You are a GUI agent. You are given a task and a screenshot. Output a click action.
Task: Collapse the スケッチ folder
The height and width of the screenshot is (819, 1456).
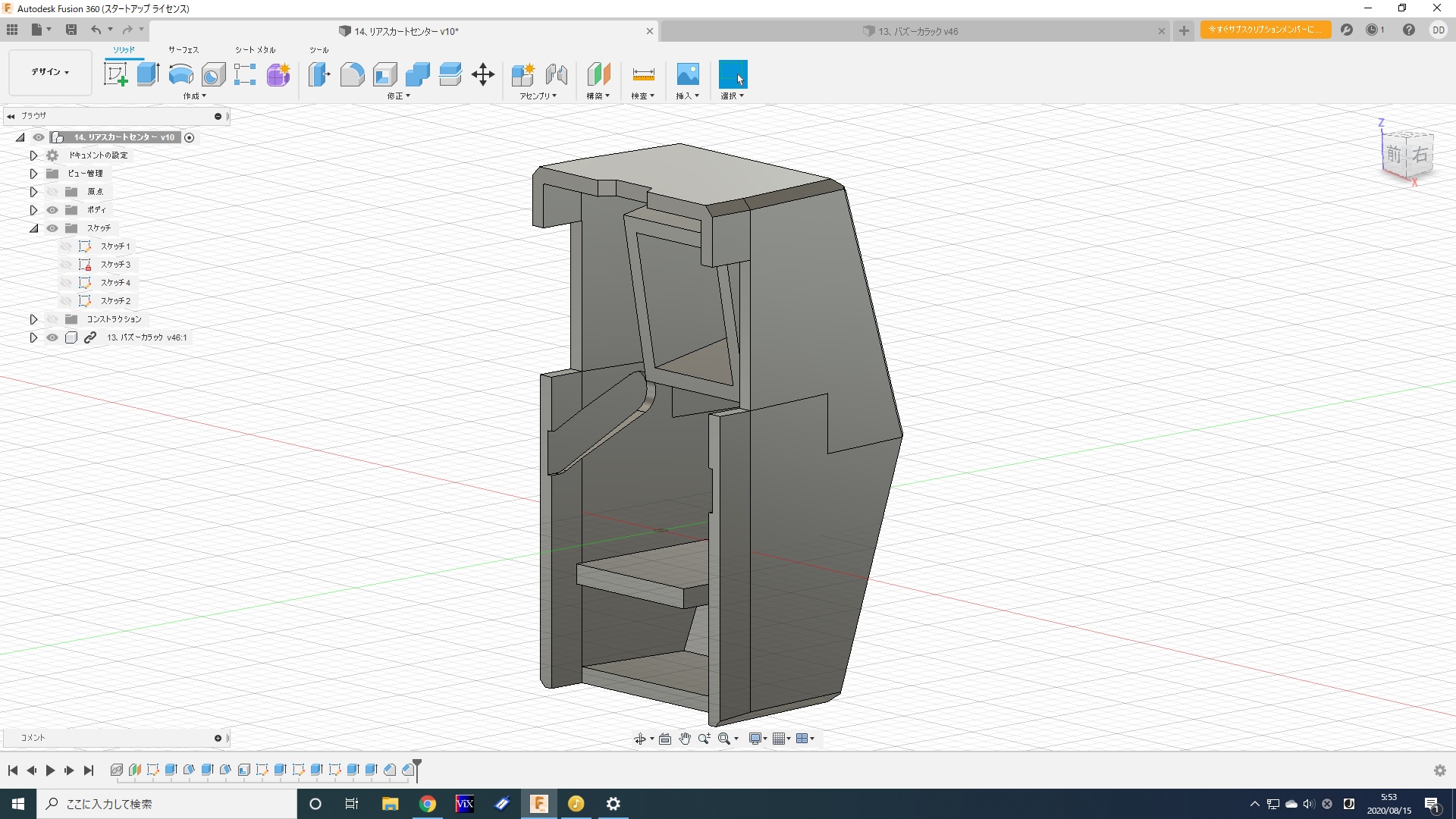click(x=33, y=228)
